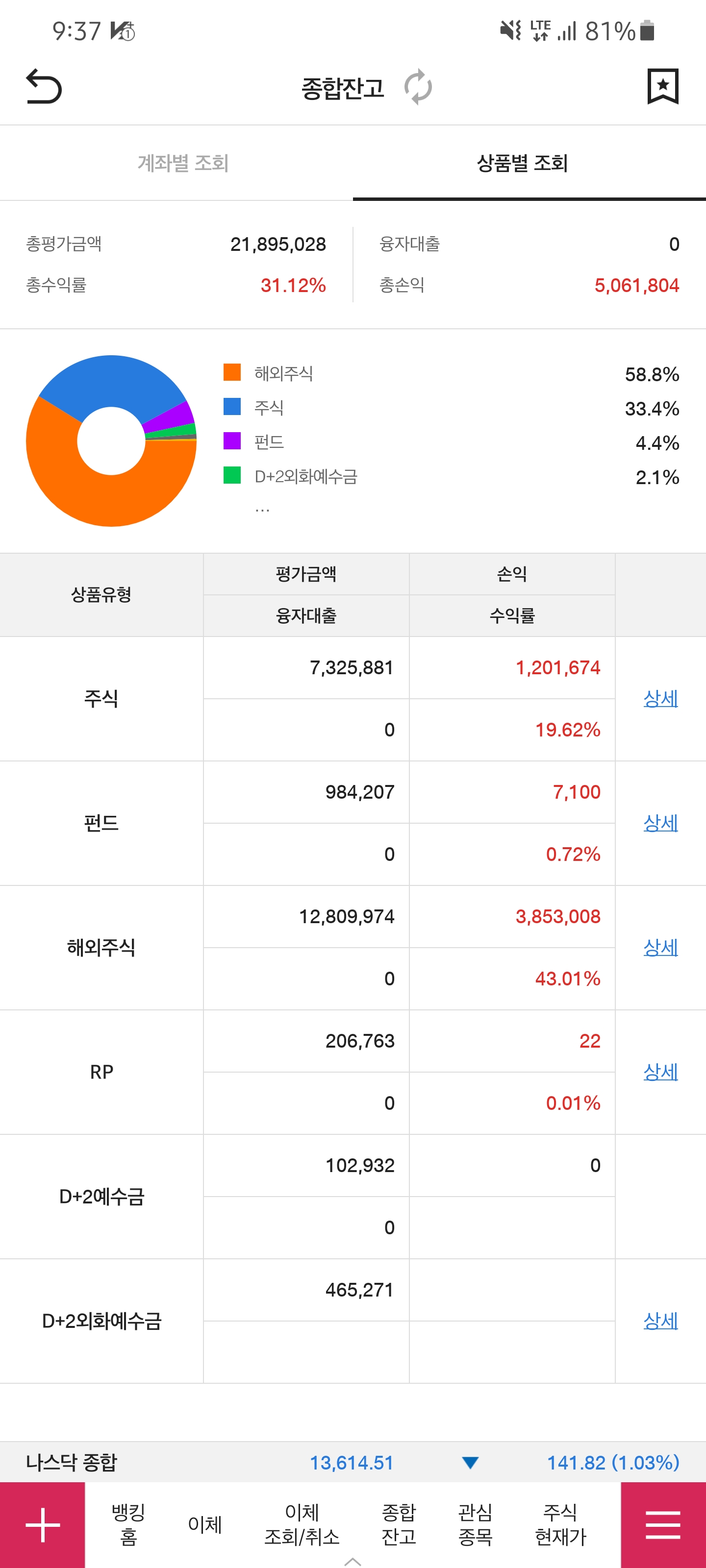The height and width of the screenshot is (1568, 706).
Task: Click the purple 펀드 legend swatch
Action: (232, 441)
